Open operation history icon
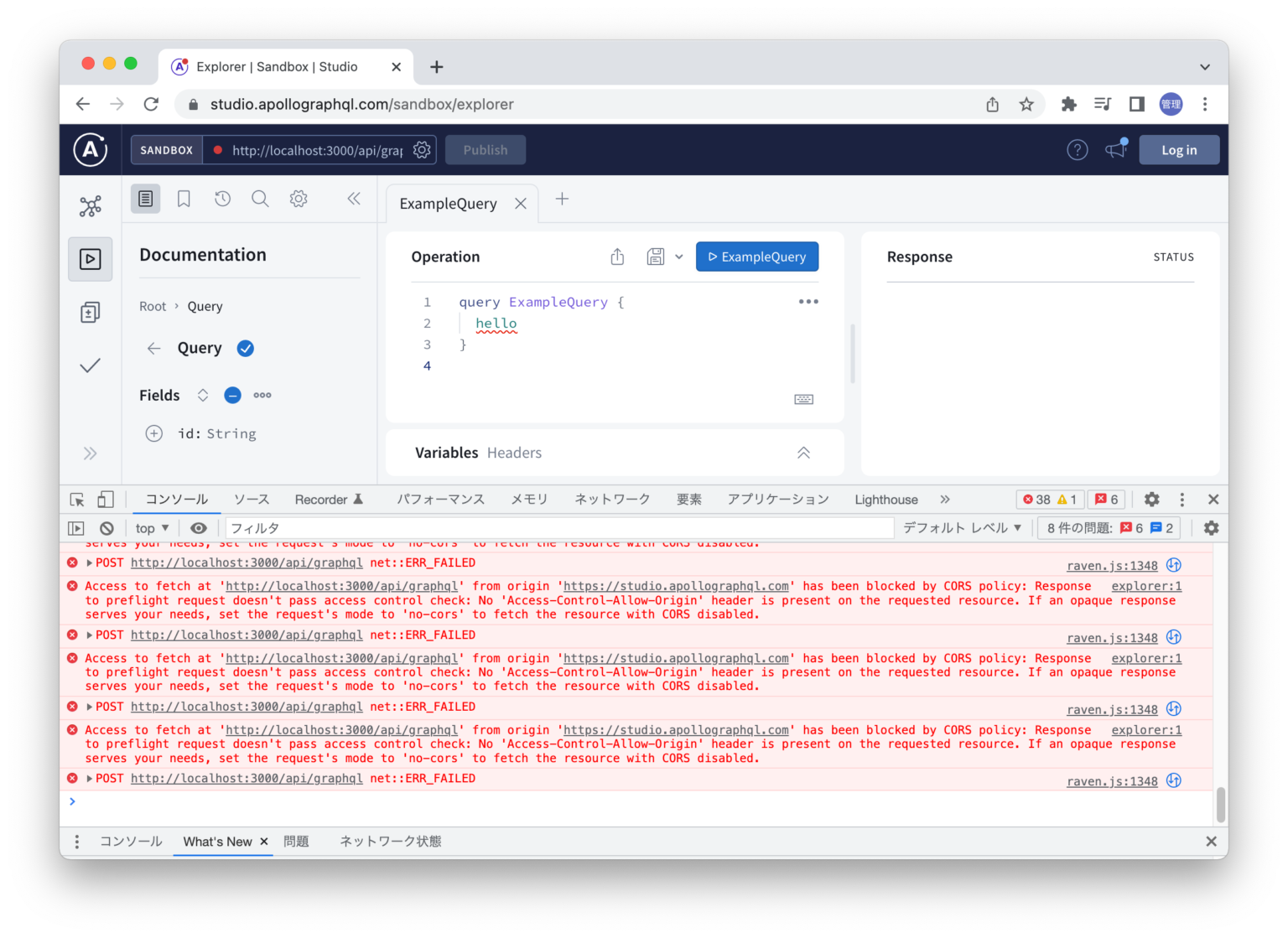Image resolution: width=1288 pixels, height=938 pixels. click(x=222, y=199)
